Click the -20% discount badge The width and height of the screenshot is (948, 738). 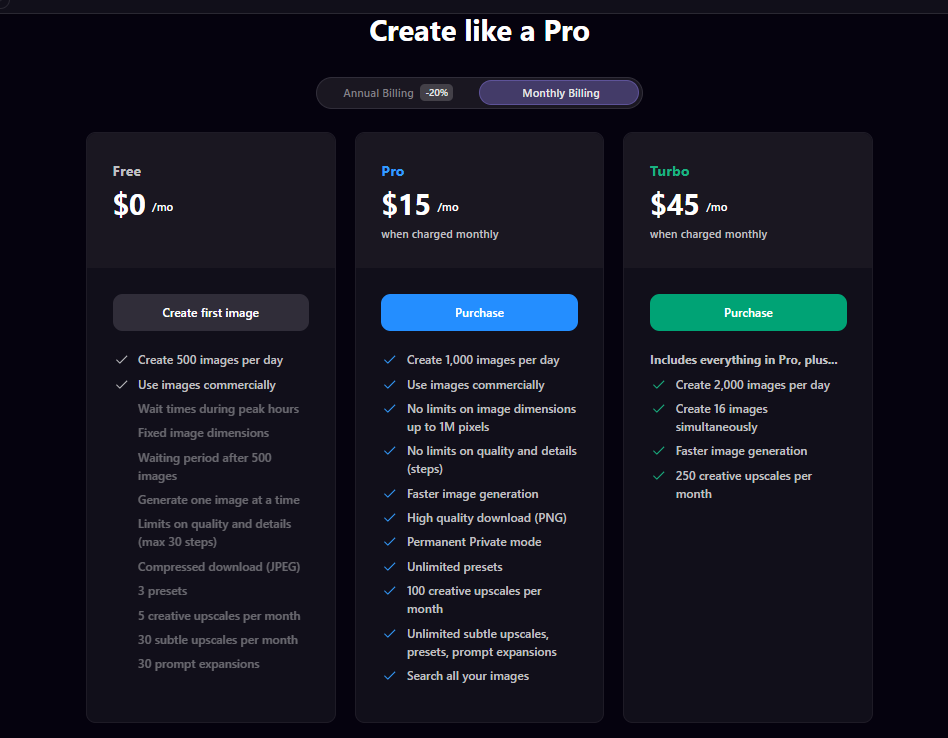(436, 92)
